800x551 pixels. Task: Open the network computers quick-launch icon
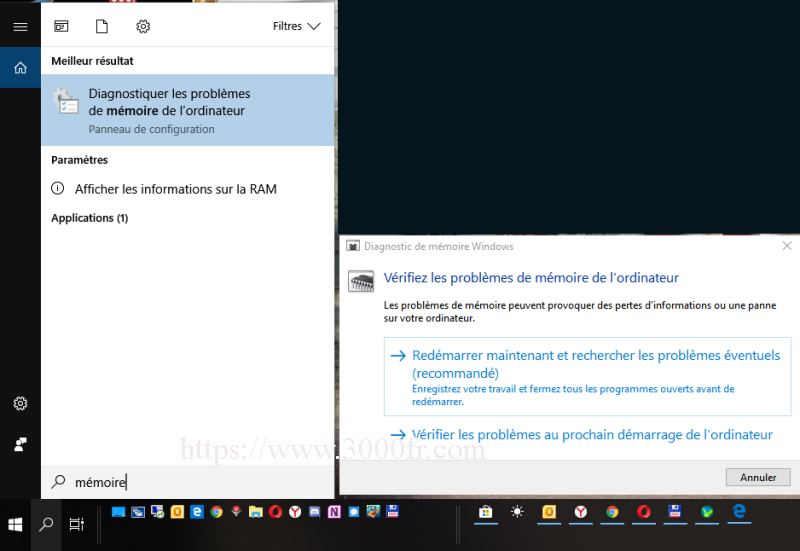pyautogui.click(x=158, y=512)
